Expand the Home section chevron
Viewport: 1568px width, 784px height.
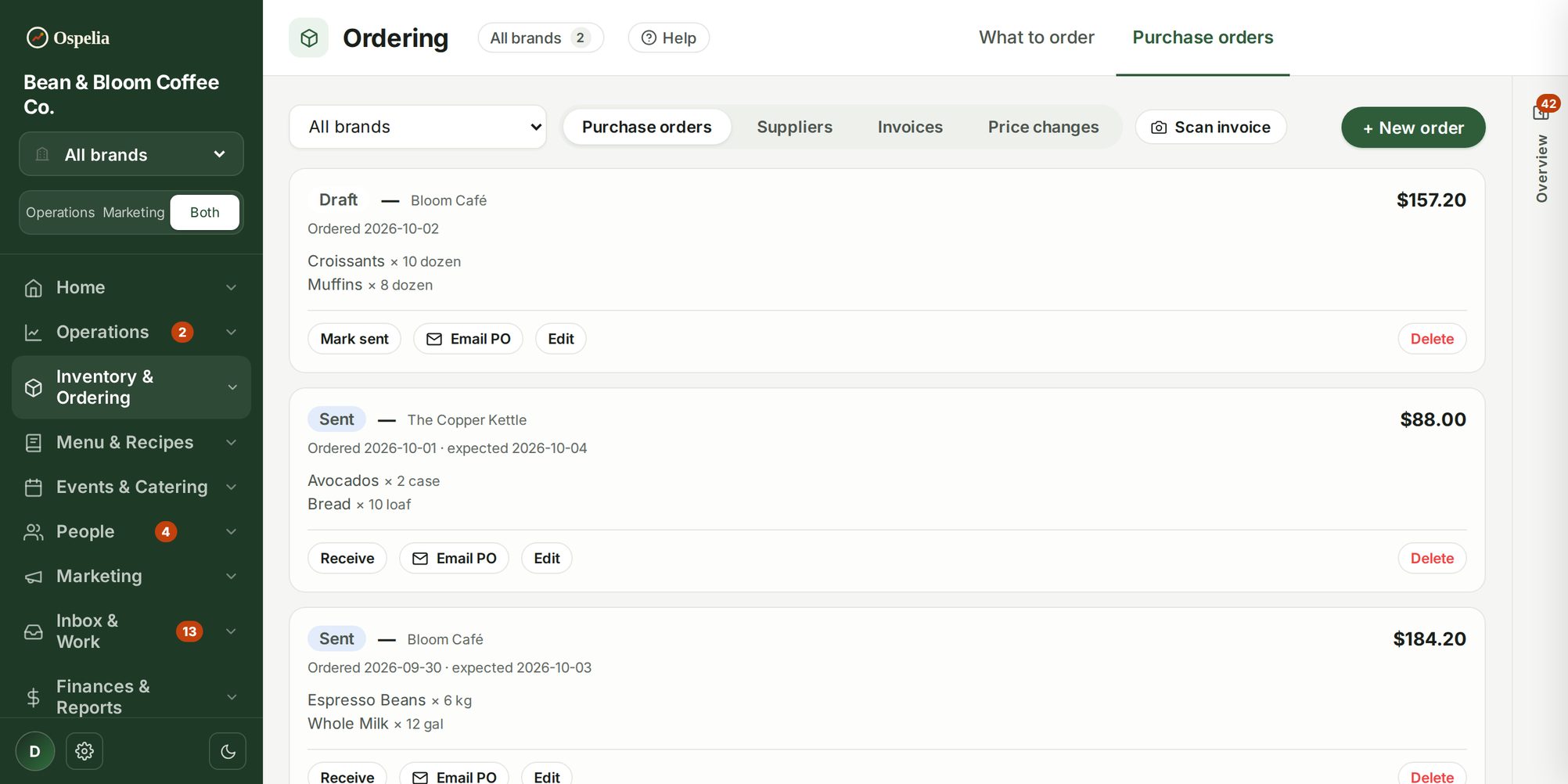pos(232,288)
